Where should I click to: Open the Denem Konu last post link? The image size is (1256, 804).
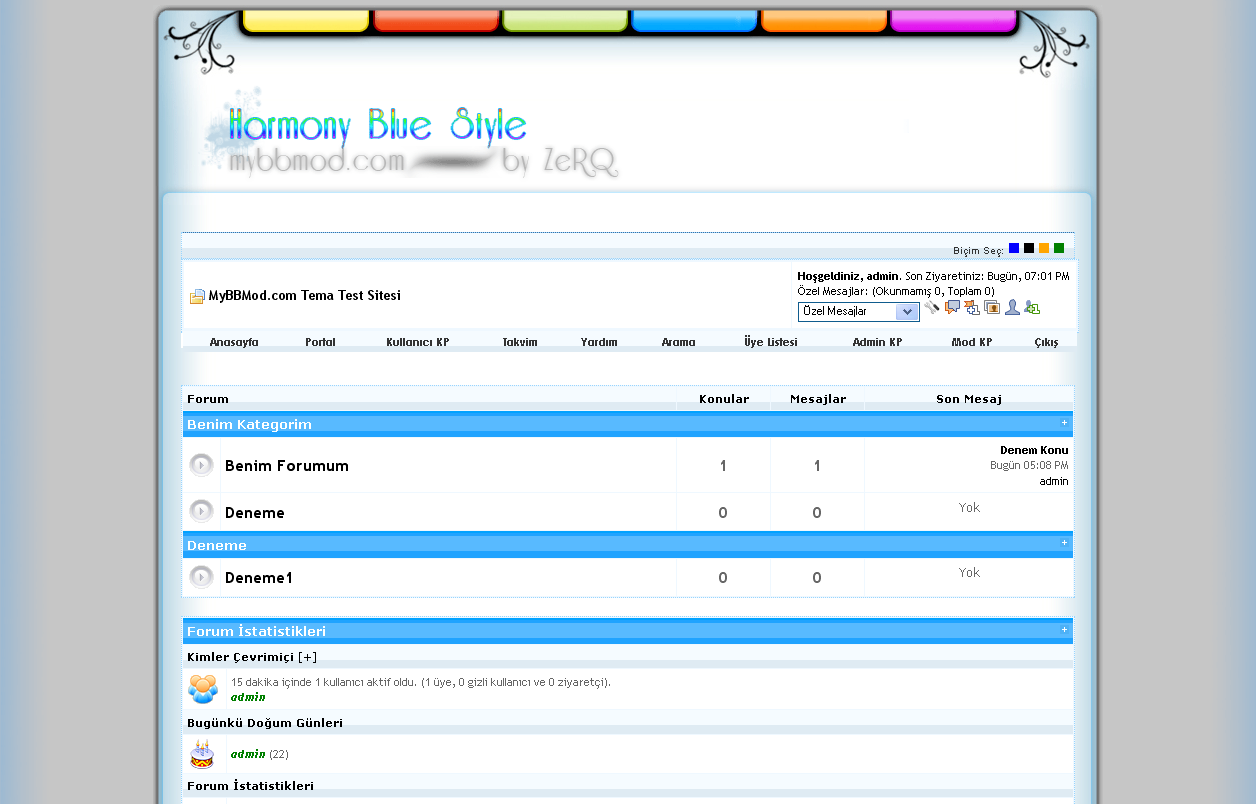click(1033, 450)
